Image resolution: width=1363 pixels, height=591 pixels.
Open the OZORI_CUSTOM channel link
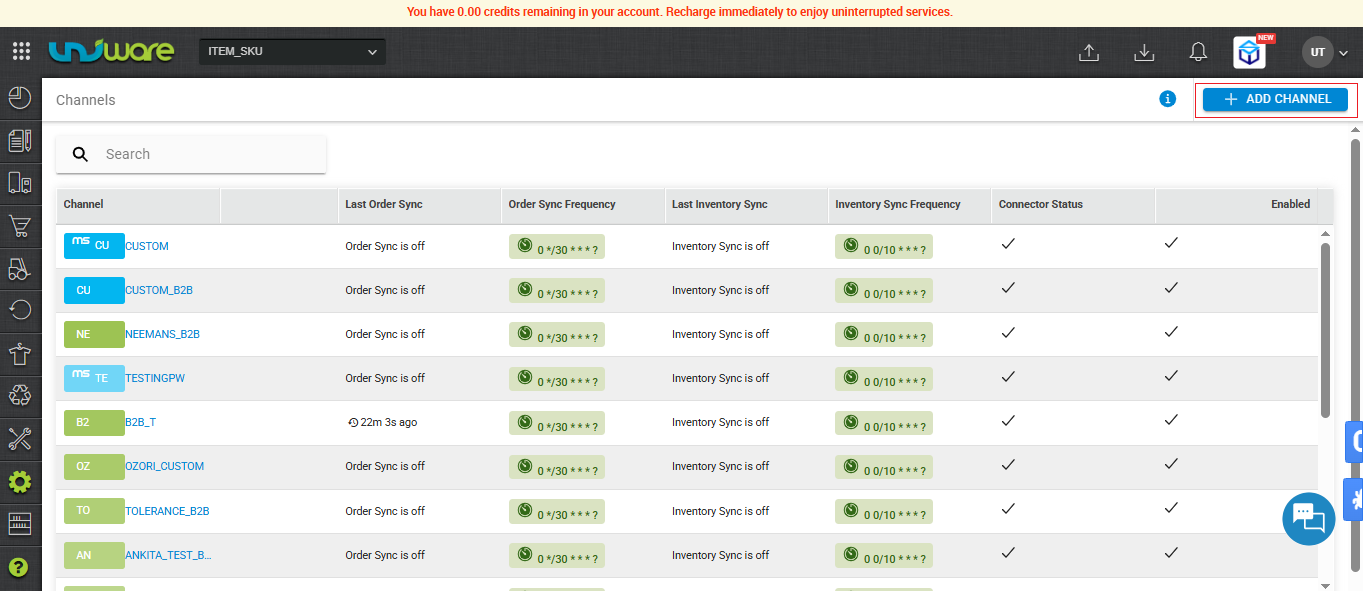(x=165, y=466)
